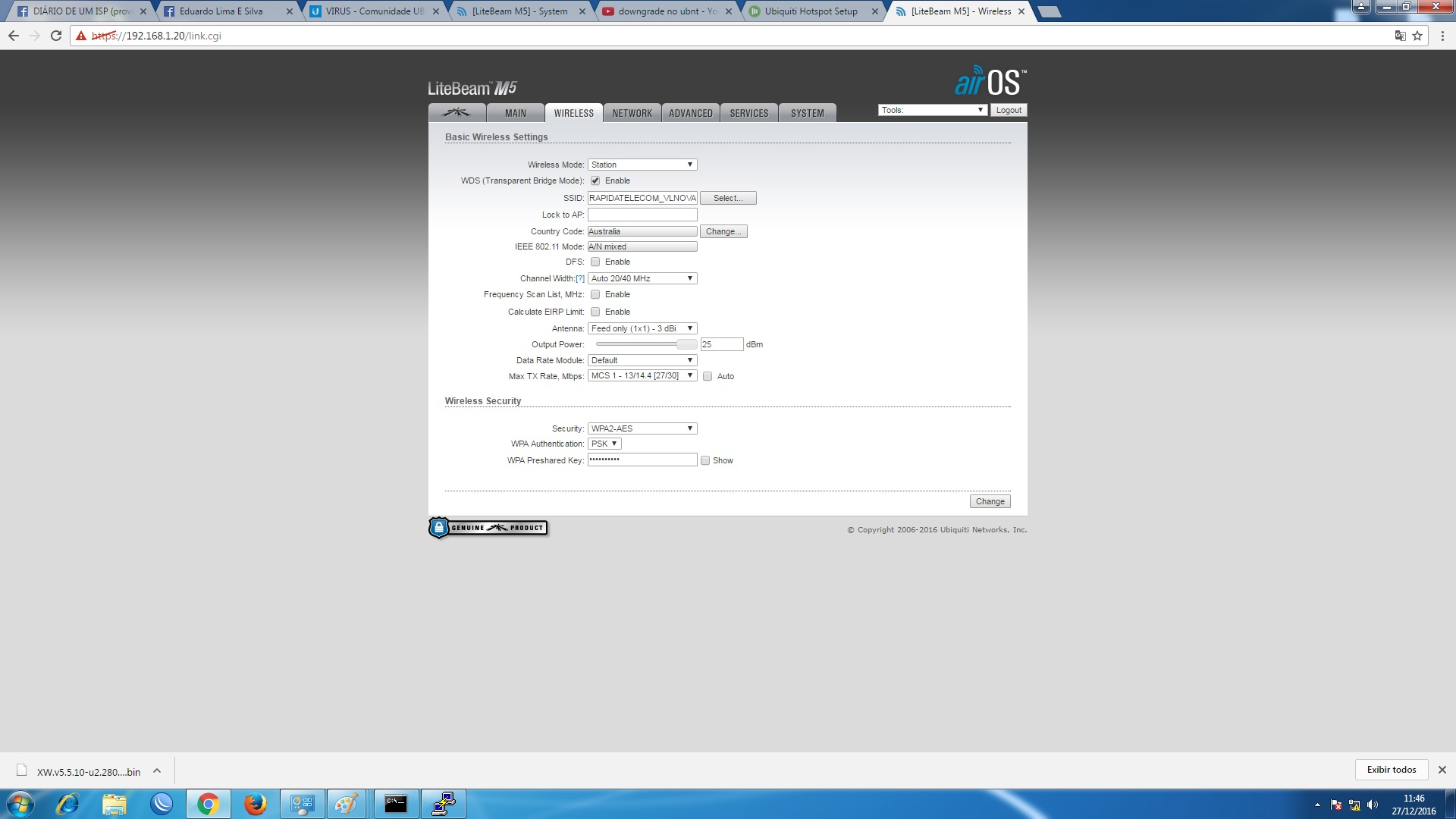1456x819 pixels.
Task: Click the Ubiquiti logo tab
Action: pos(457,113)
